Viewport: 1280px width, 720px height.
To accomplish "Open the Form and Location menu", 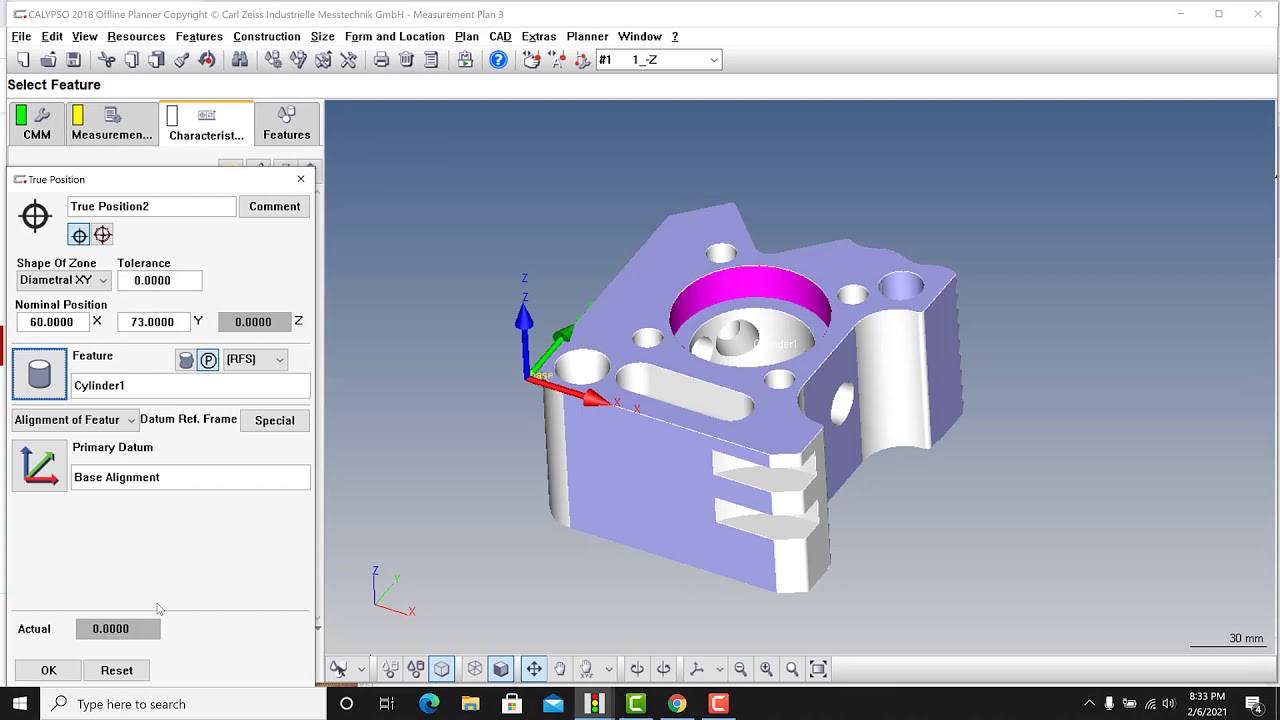I will point(394,37).
